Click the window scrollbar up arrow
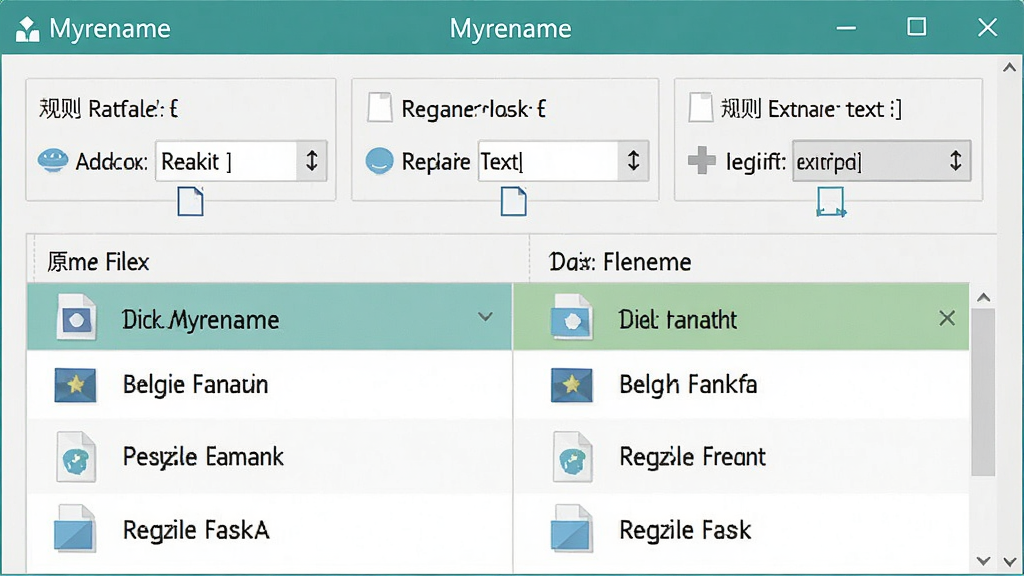The image size is (1024, 576). [1009, 67]
